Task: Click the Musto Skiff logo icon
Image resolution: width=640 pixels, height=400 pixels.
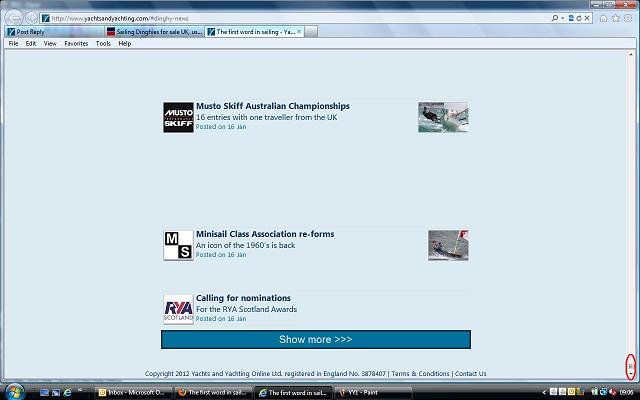Action: [178, 118]
